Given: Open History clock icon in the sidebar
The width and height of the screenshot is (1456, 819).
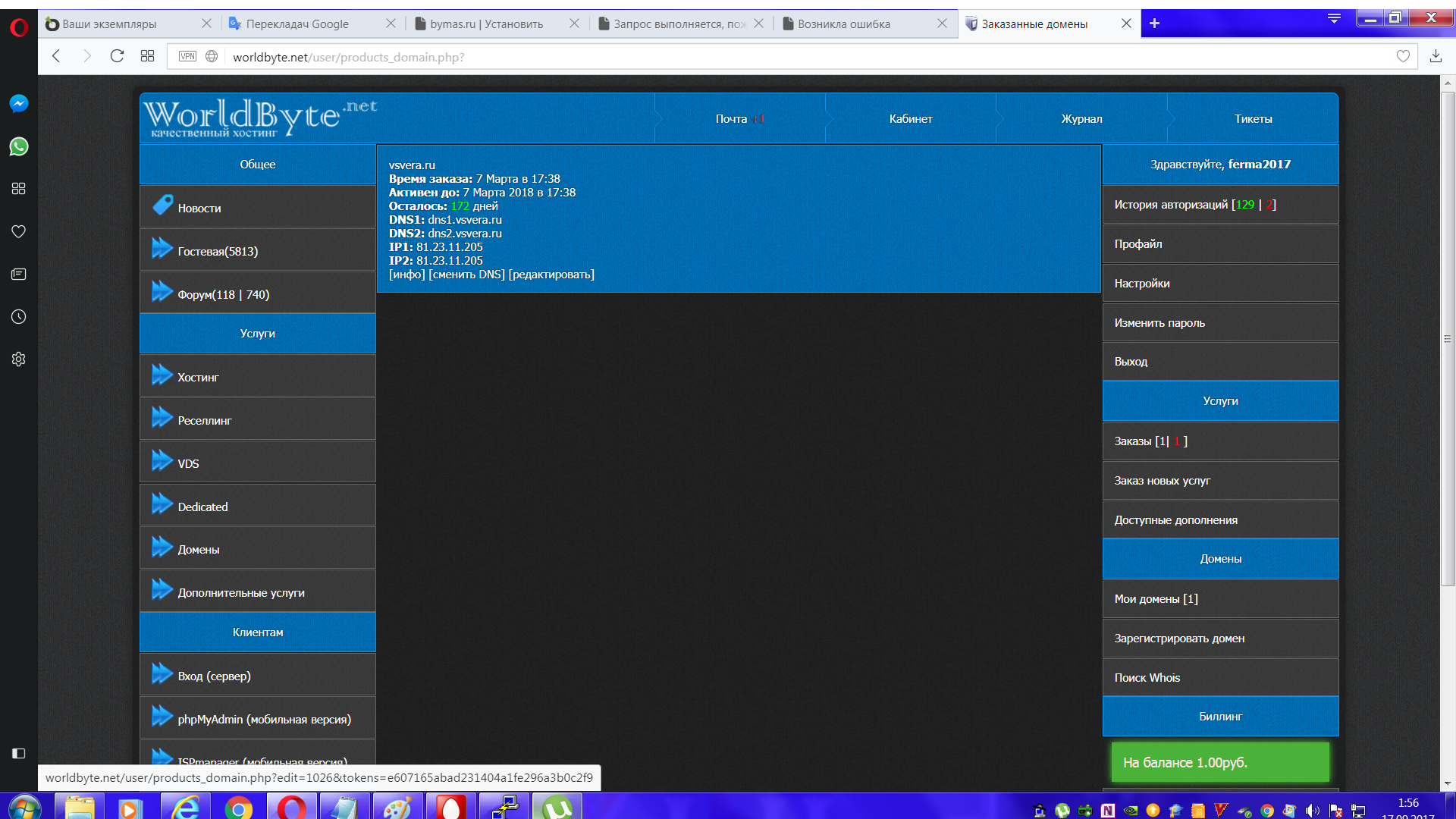Looking at the screenshot, I should 19,317.
